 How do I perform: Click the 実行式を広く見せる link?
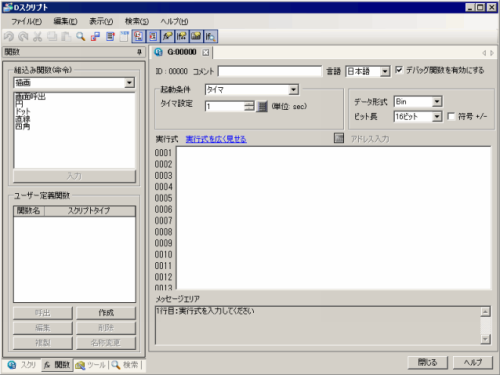216,139
